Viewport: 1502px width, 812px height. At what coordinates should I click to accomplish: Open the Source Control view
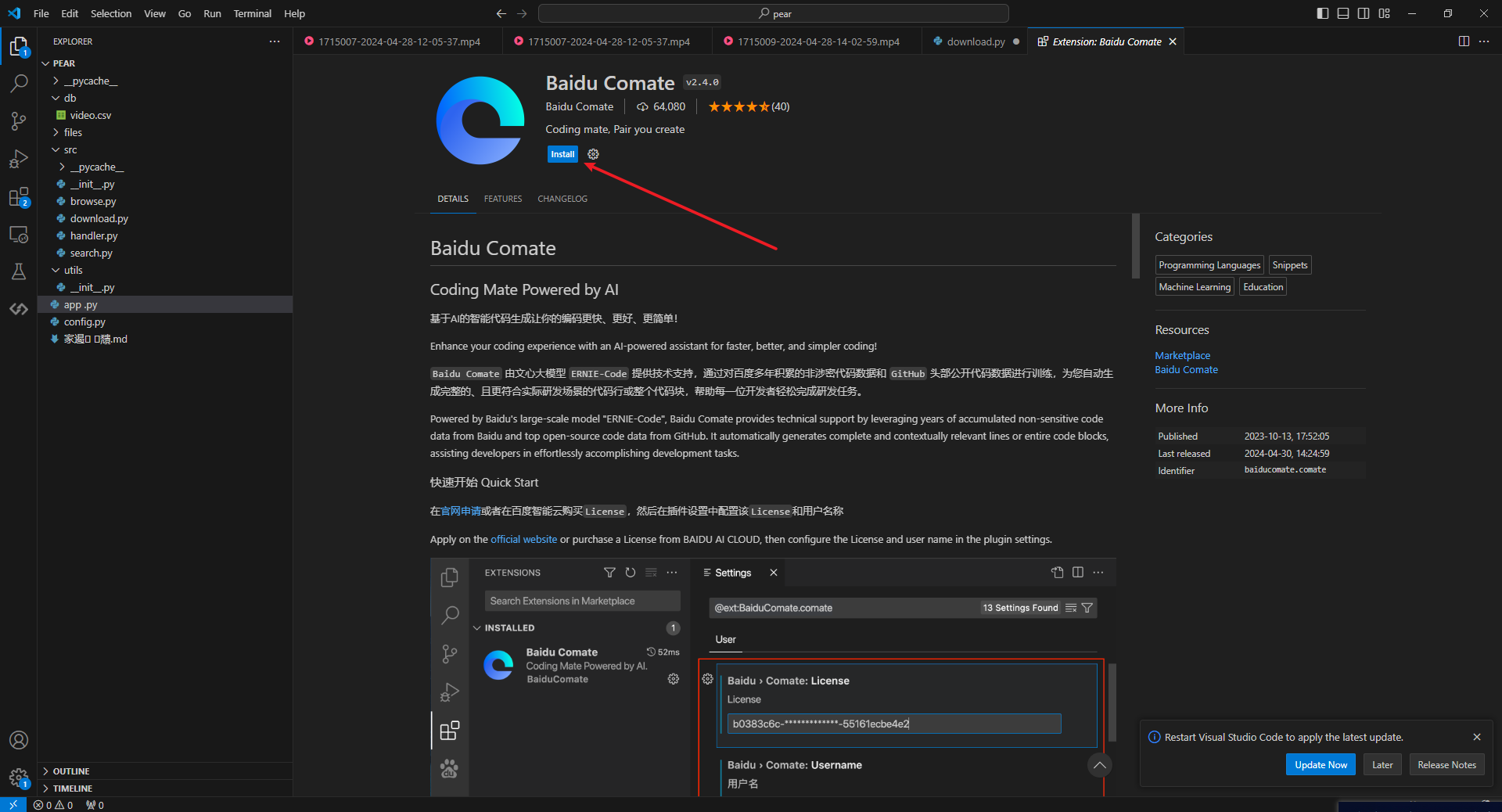[x=19, y=121]
